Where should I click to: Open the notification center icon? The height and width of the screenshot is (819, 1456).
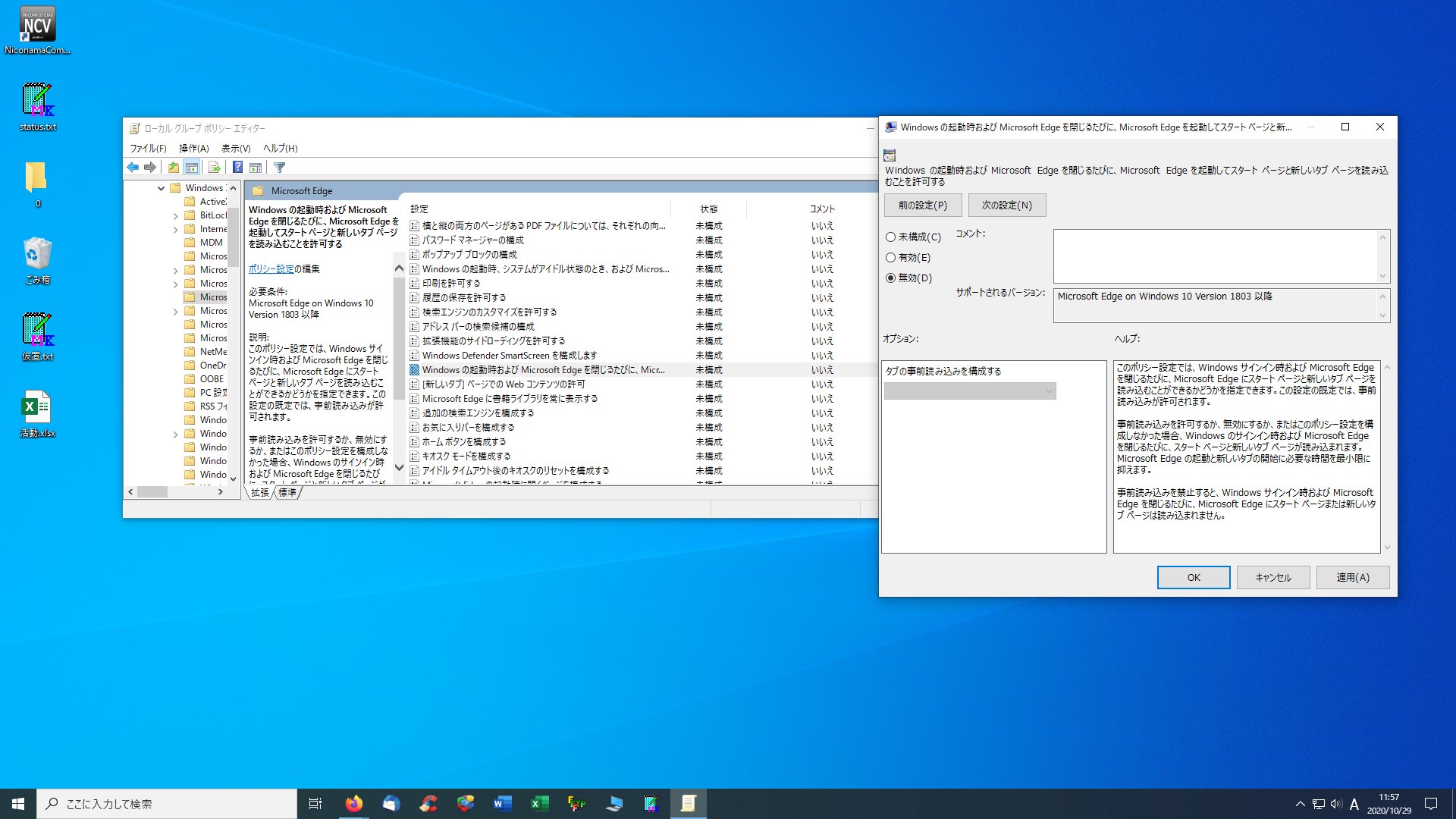[x=1431, y=804]
